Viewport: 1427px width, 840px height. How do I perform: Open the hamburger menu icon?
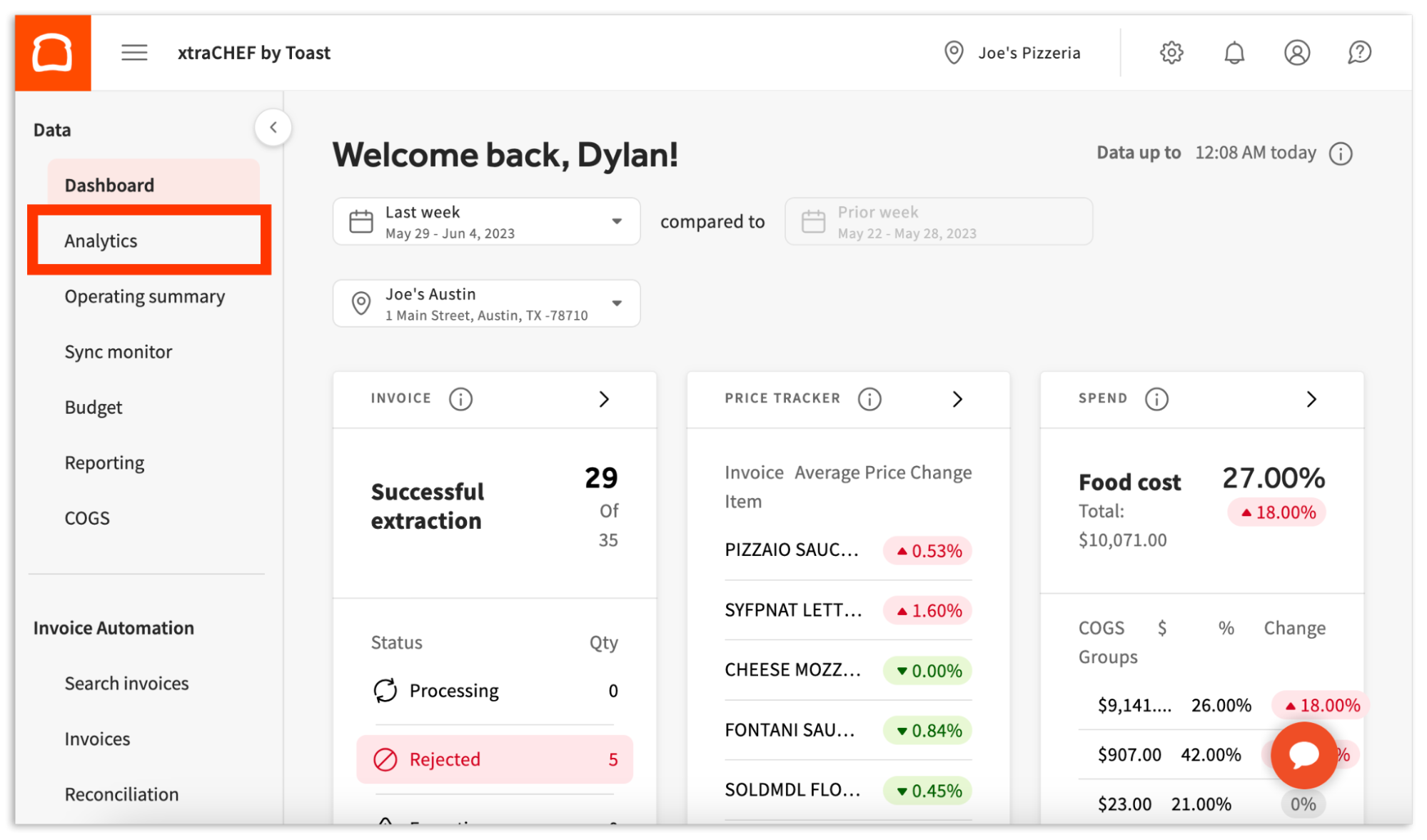(x=134, y=52)
